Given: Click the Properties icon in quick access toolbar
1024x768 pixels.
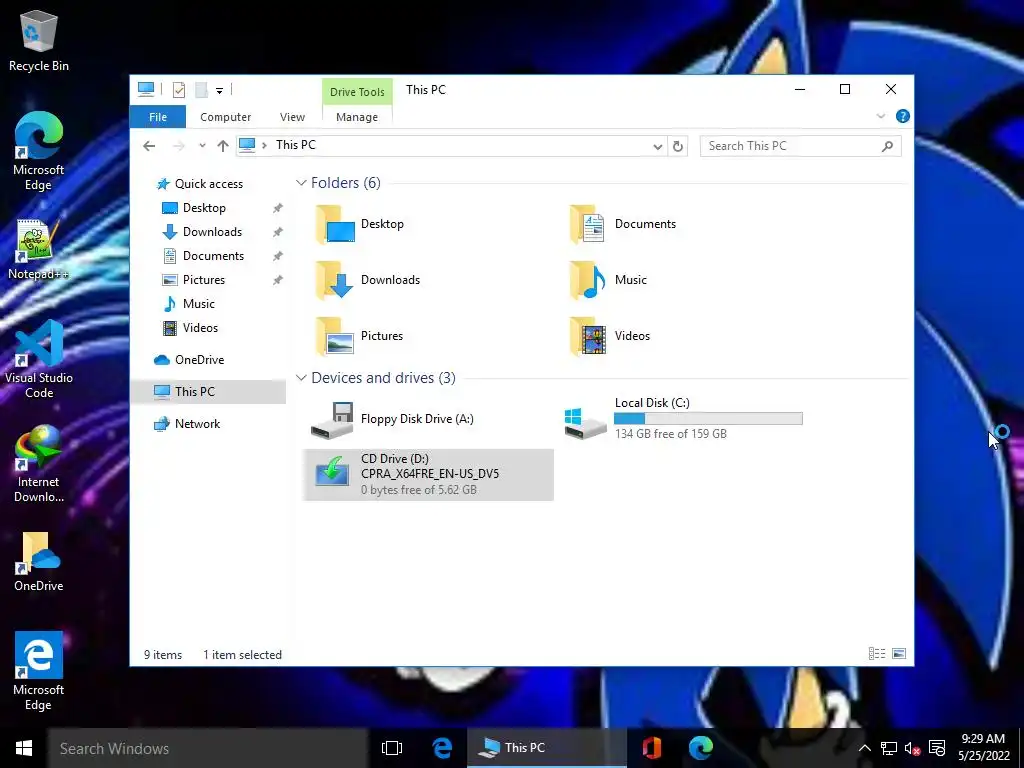Looking at the screenshot, I should (178, 89).
